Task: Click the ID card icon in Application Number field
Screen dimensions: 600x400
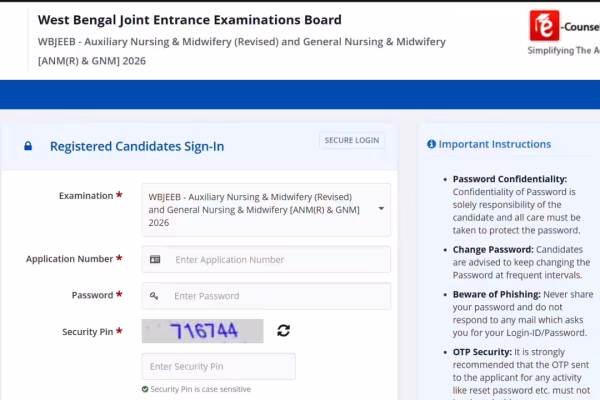Action: [155, 260]
